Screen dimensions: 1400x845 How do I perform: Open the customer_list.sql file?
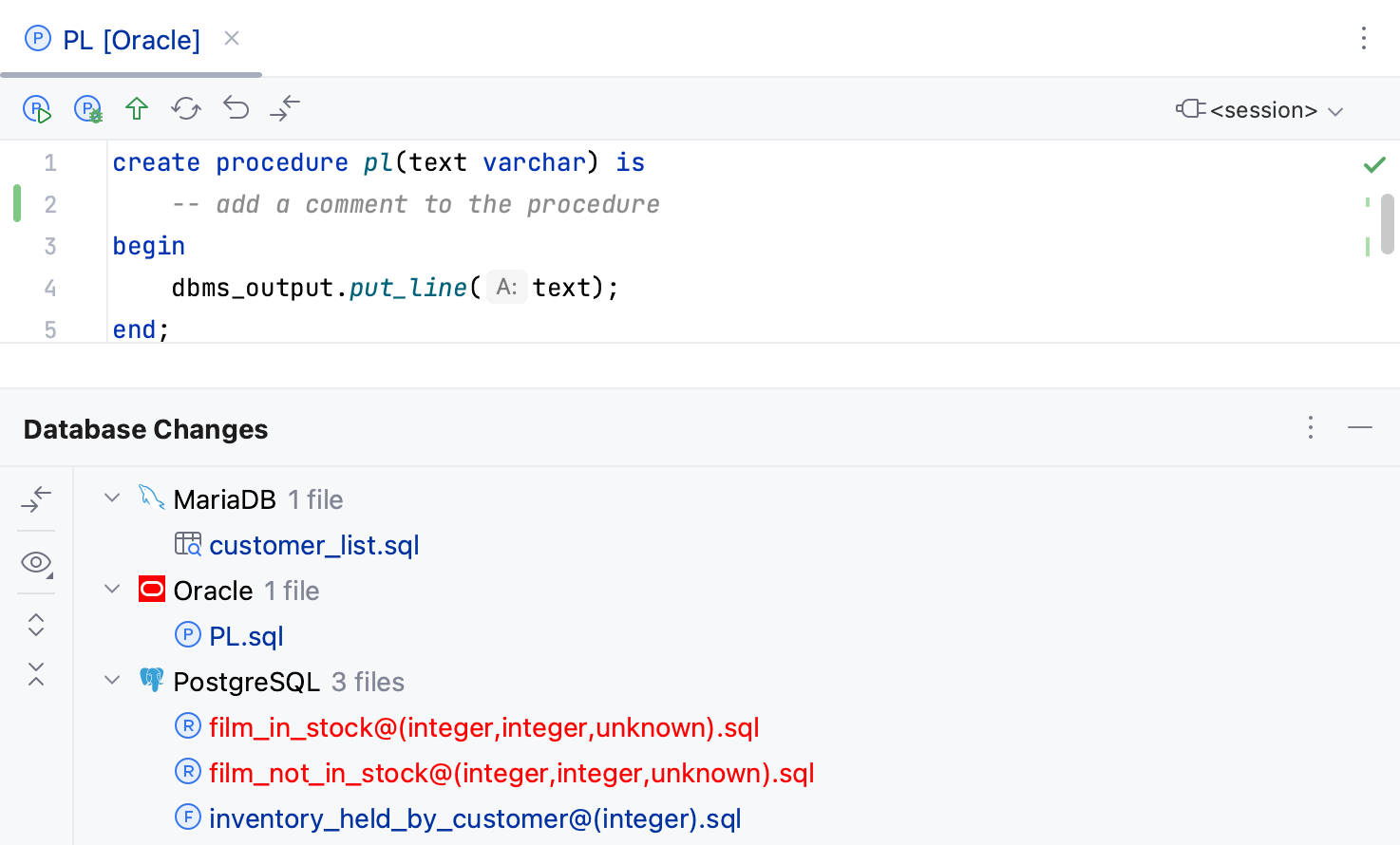[x=313, y=544]
